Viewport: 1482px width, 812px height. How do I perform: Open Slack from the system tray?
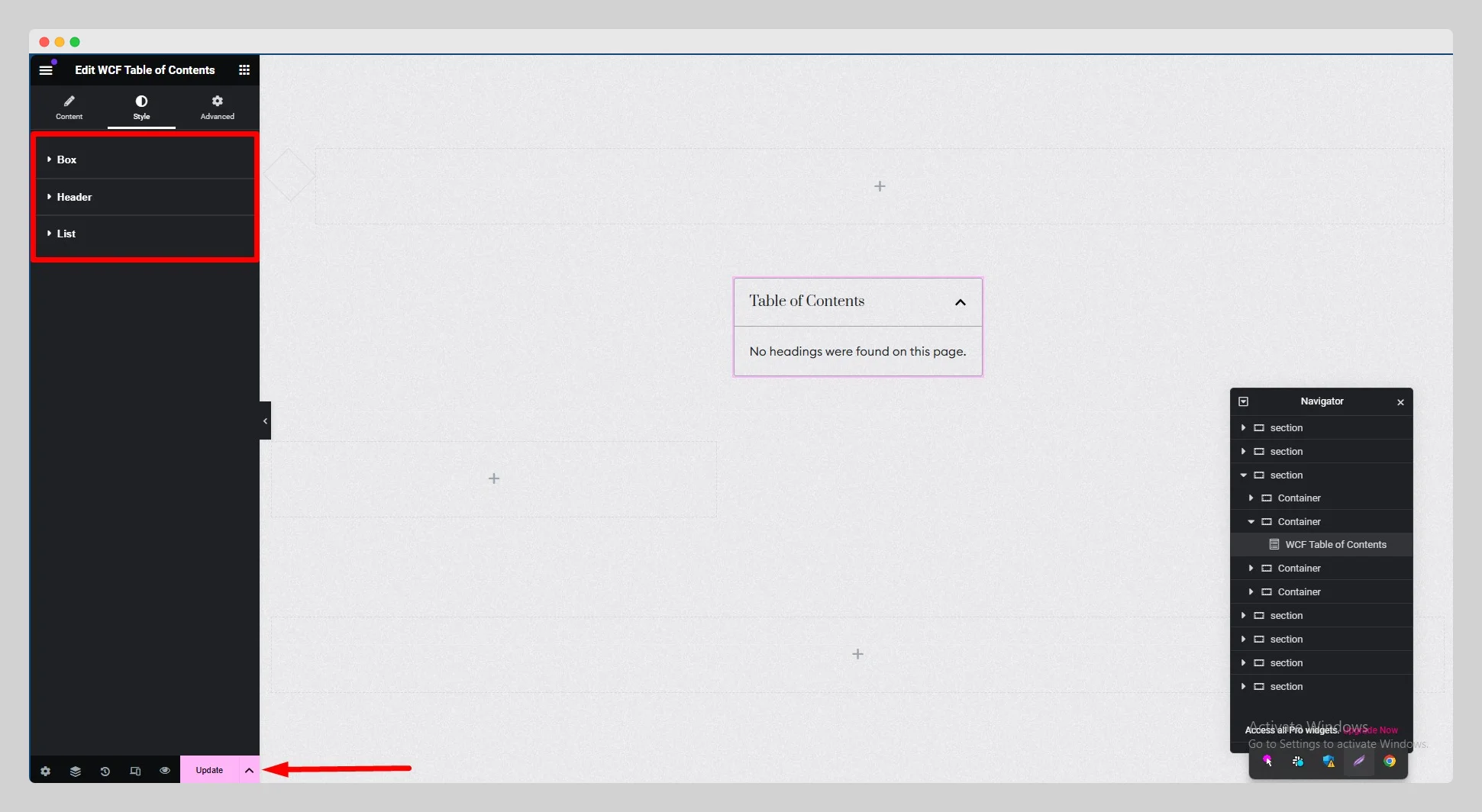pos(1298,761)
